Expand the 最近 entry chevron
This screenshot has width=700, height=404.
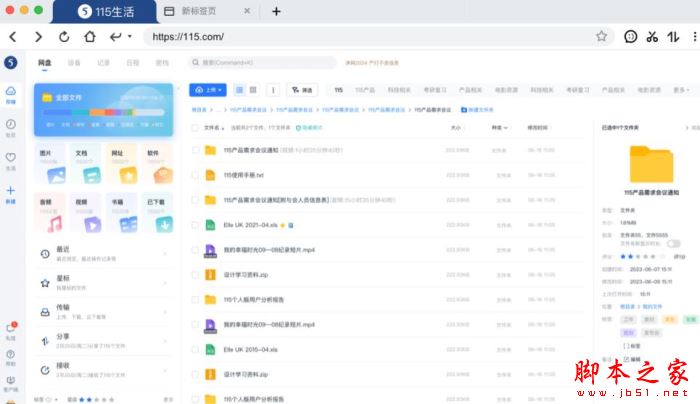coord(165,254)
